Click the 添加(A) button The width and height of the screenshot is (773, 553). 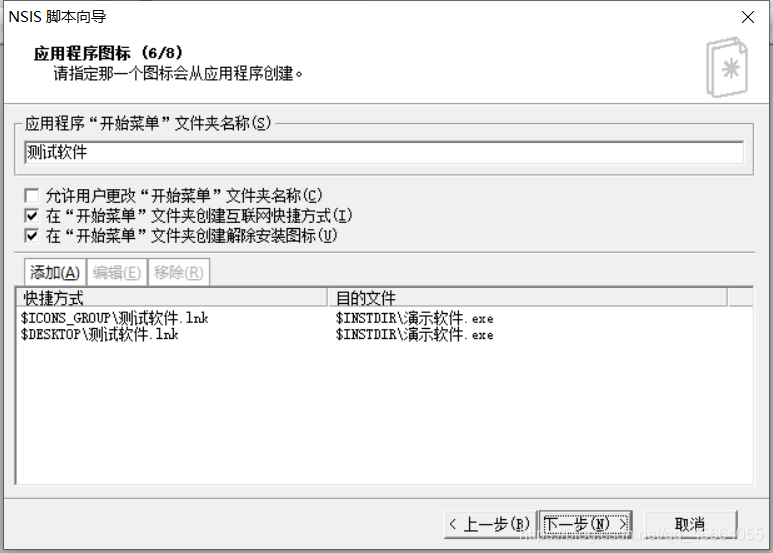(x=55, y=272)
